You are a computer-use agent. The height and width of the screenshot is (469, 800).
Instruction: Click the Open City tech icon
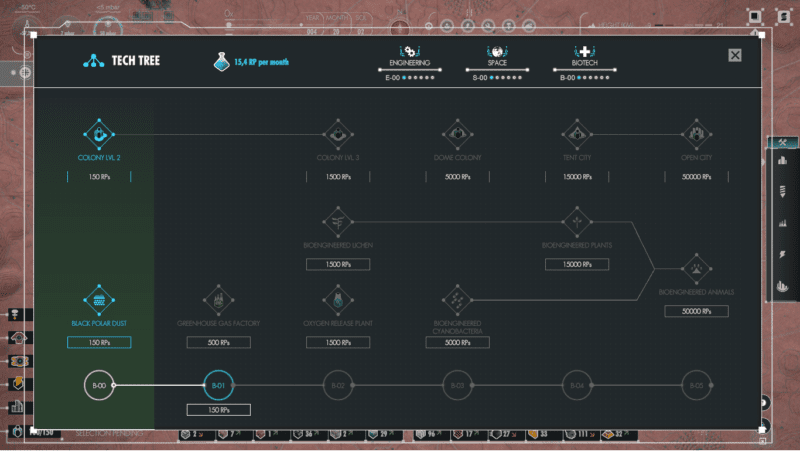click(696, 133)
